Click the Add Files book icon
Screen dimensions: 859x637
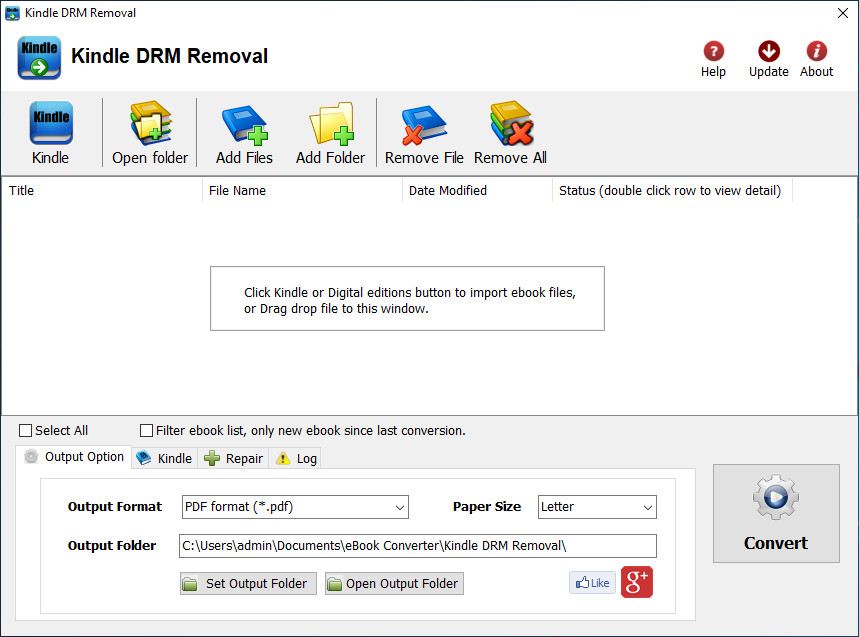click(x=245, y=125)
